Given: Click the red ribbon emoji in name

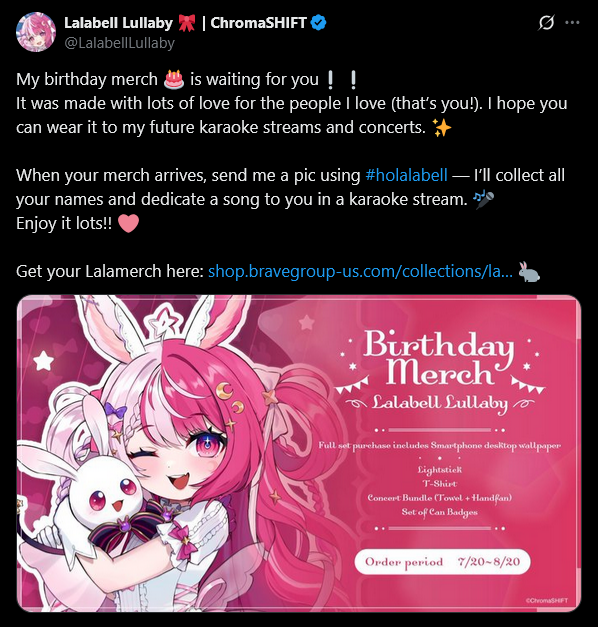Looking at the screenshot, I should coord(186,23).
